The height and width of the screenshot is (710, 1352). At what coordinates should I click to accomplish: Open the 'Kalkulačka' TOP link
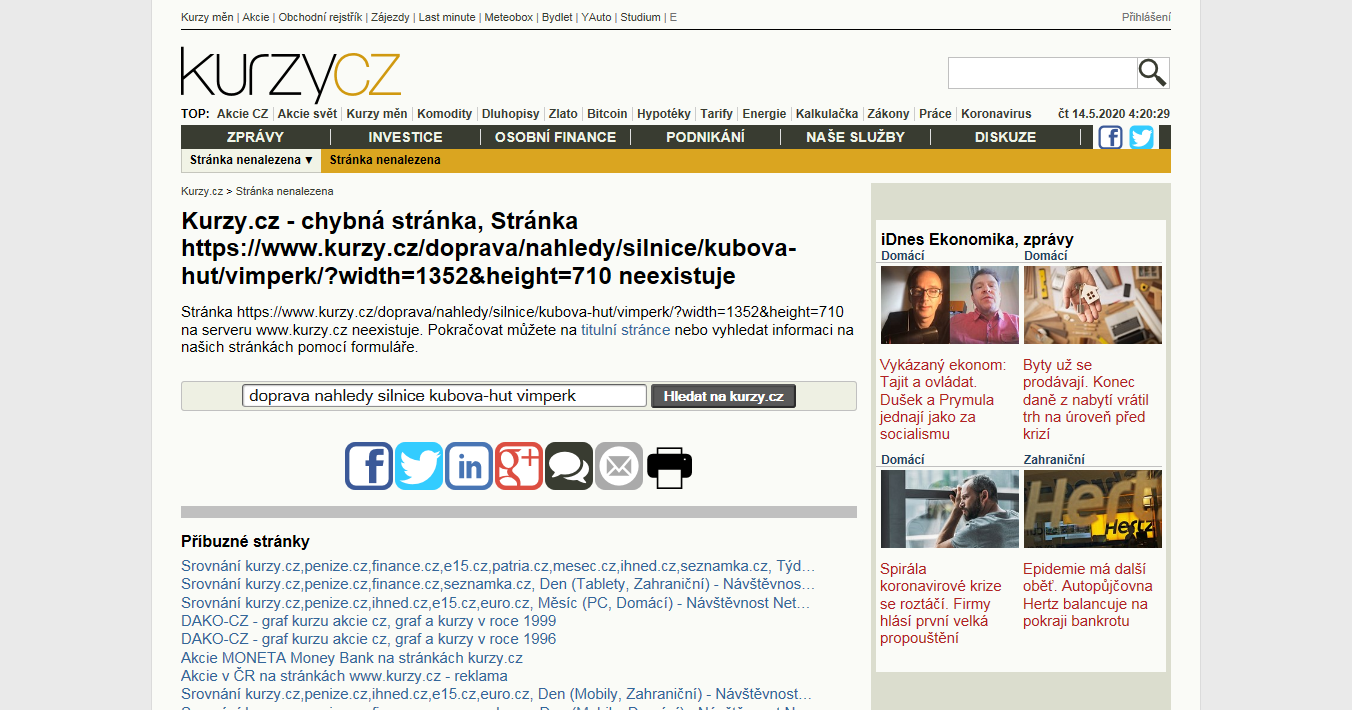click(827, 114)
